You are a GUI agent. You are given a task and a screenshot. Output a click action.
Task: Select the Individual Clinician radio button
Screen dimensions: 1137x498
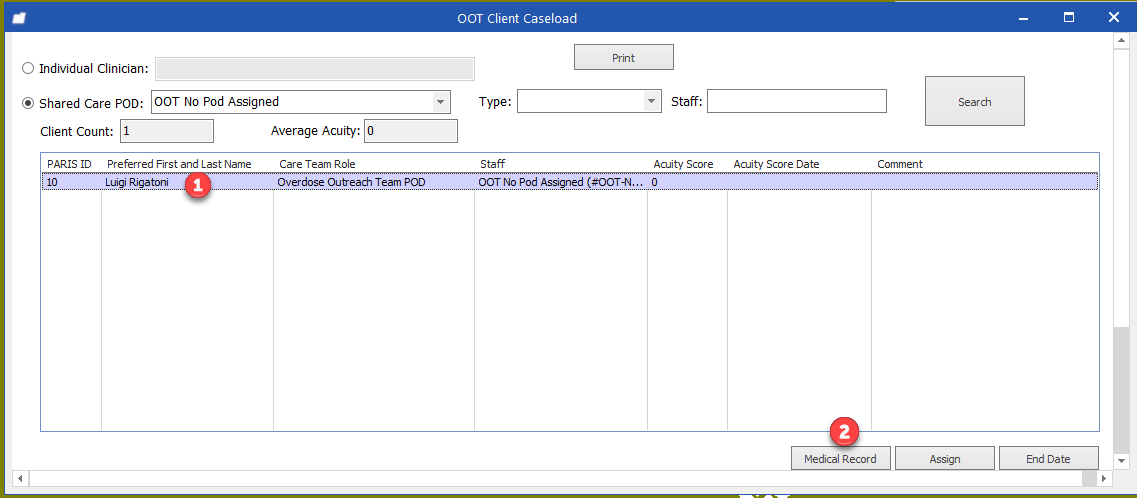tap(28, 69)
